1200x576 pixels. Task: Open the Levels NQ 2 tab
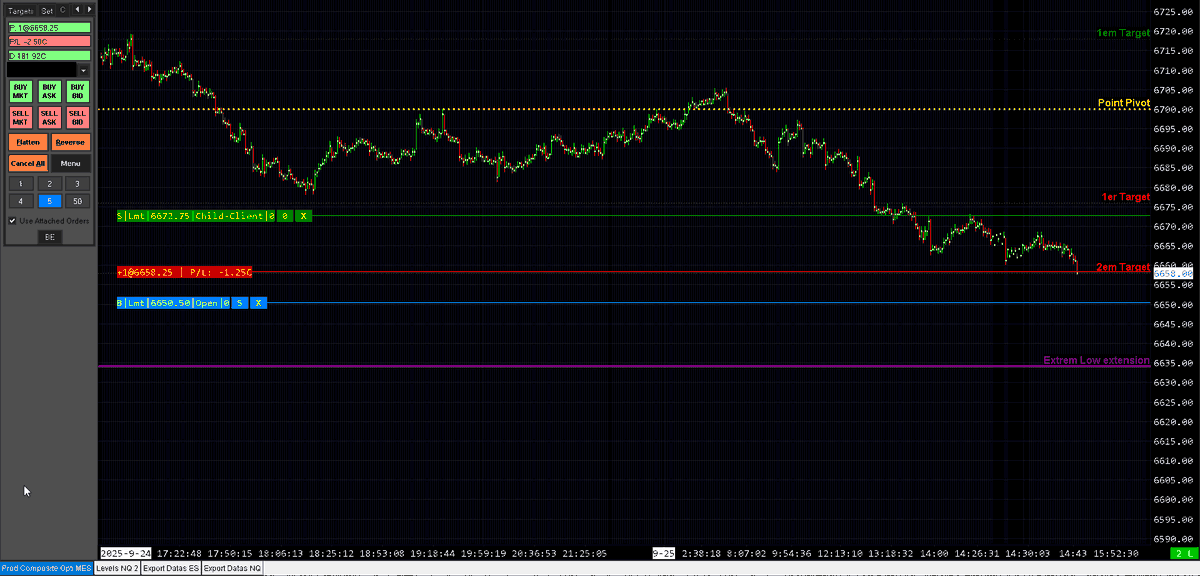click(116, 568)
